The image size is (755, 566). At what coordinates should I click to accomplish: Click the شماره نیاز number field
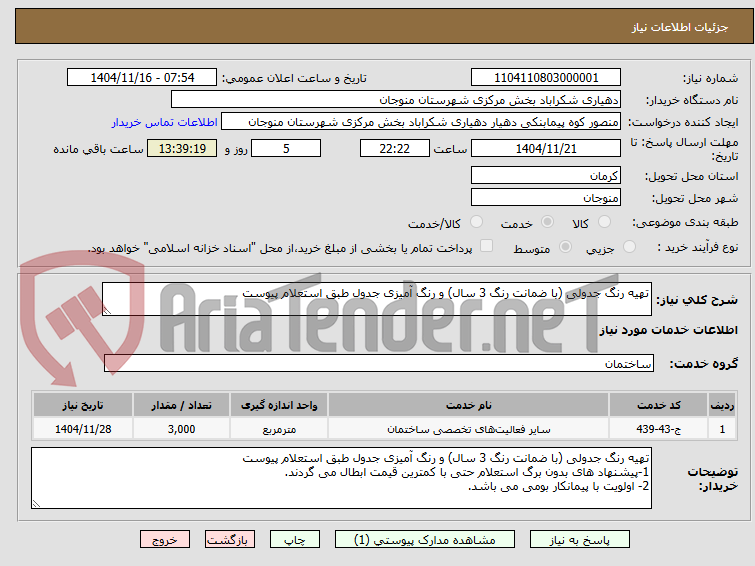546,78
